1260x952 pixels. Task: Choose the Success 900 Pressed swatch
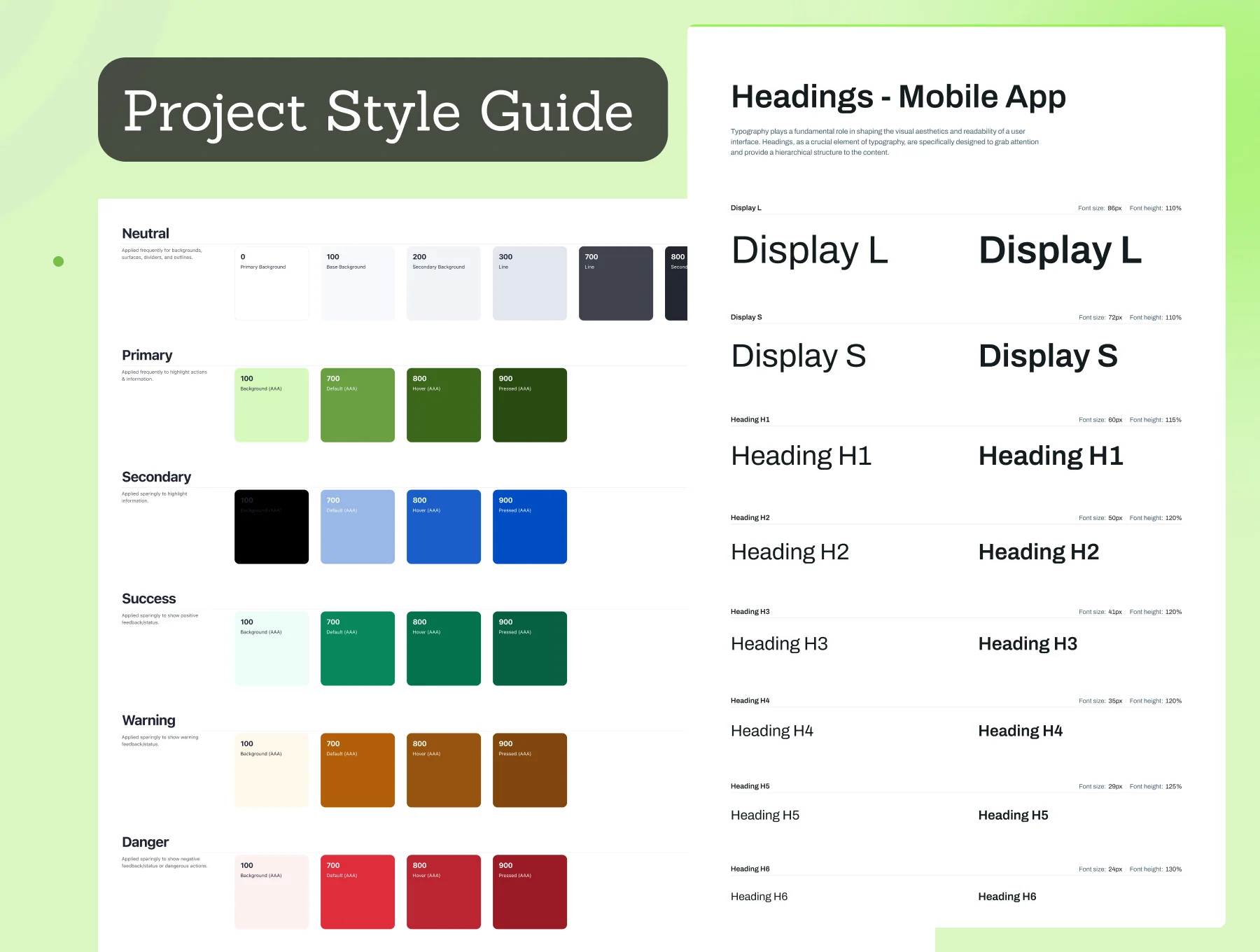tap(530, 649)
